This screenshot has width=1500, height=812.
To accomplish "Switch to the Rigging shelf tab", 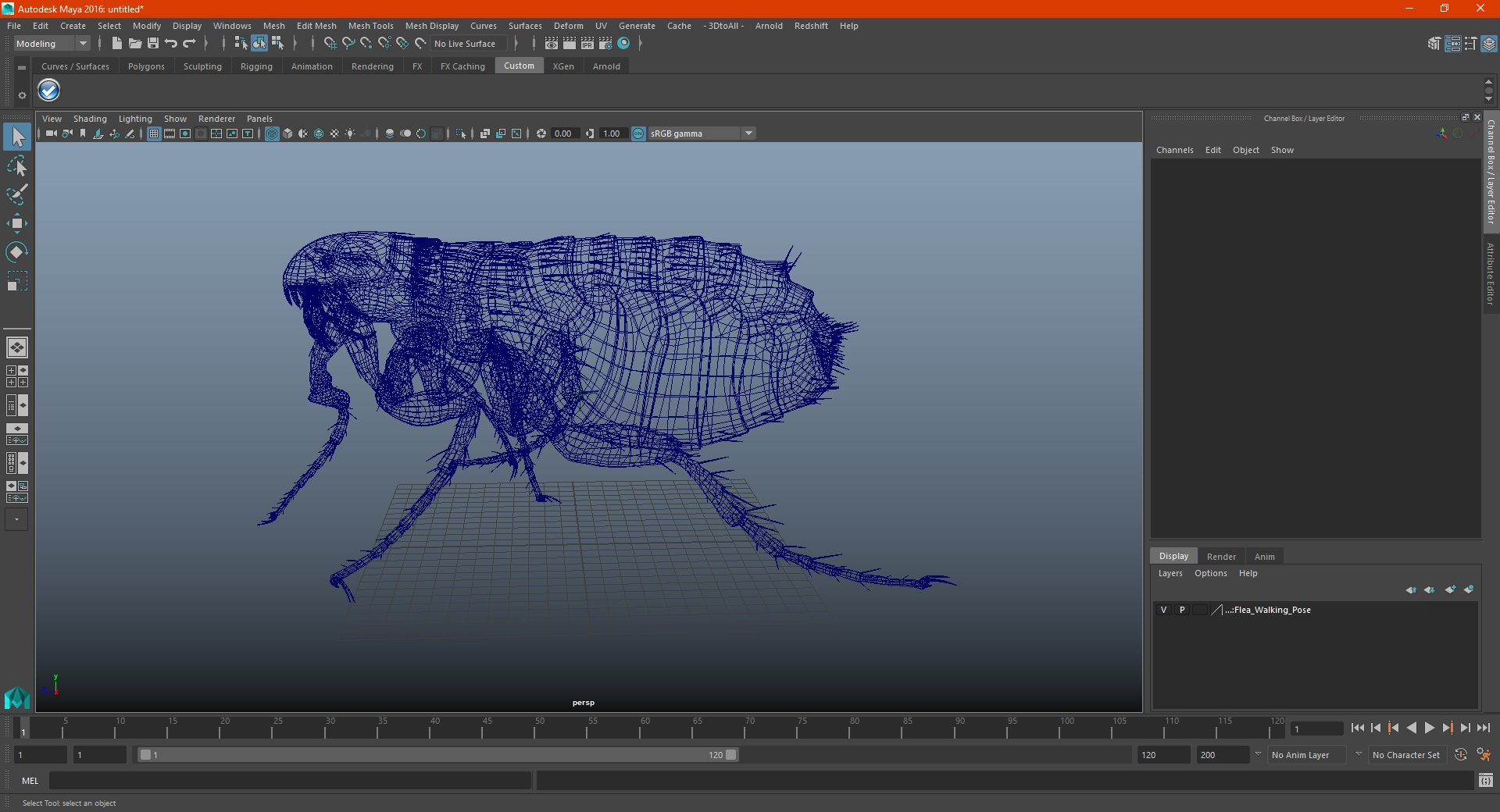I will [256, 66].
